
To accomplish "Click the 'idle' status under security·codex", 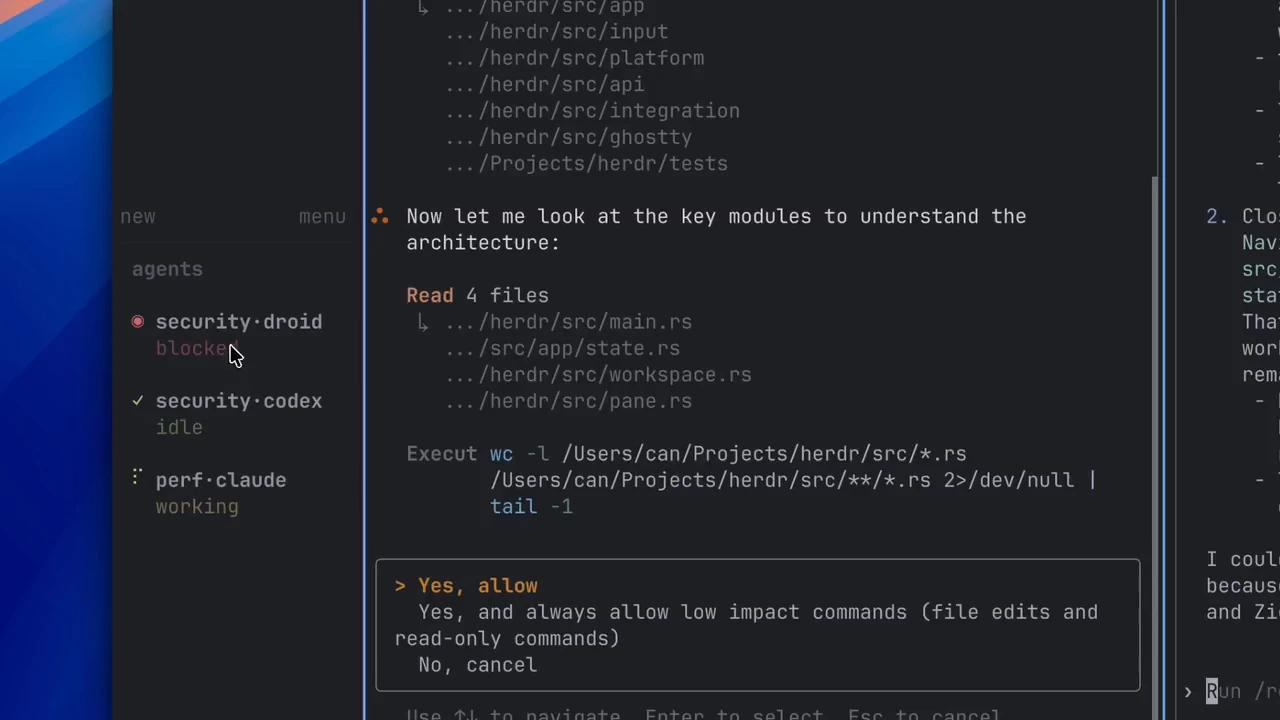I will (x=179, y=427).
